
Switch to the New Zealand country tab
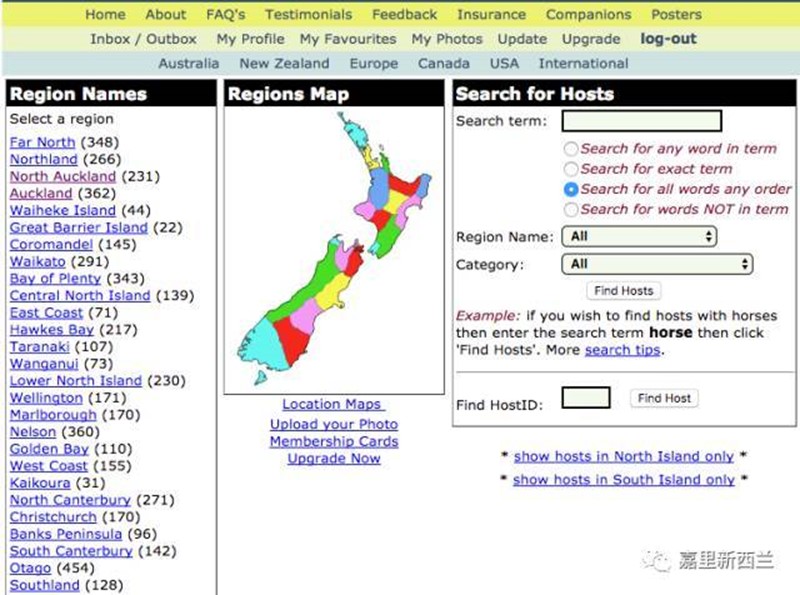point(284,64)
